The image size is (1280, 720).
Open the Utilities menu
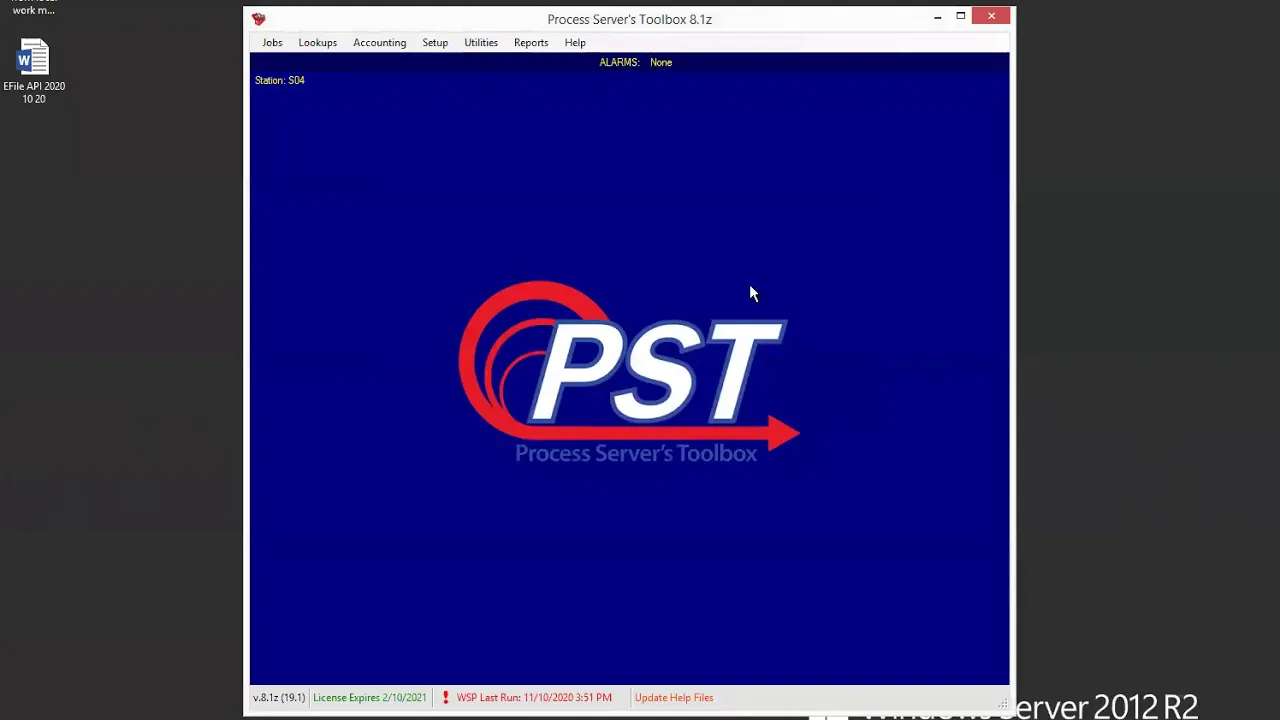click(480, 43)
